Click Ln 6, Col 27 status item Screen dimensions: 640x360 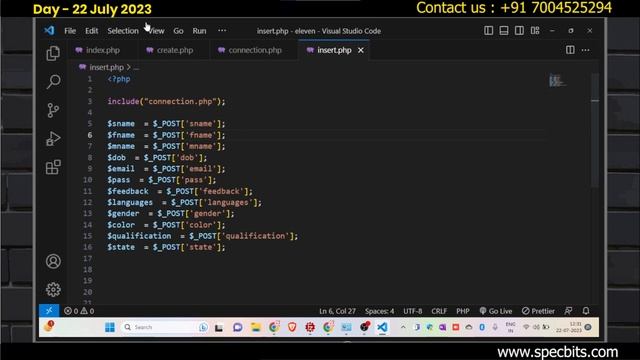point(337,311)
